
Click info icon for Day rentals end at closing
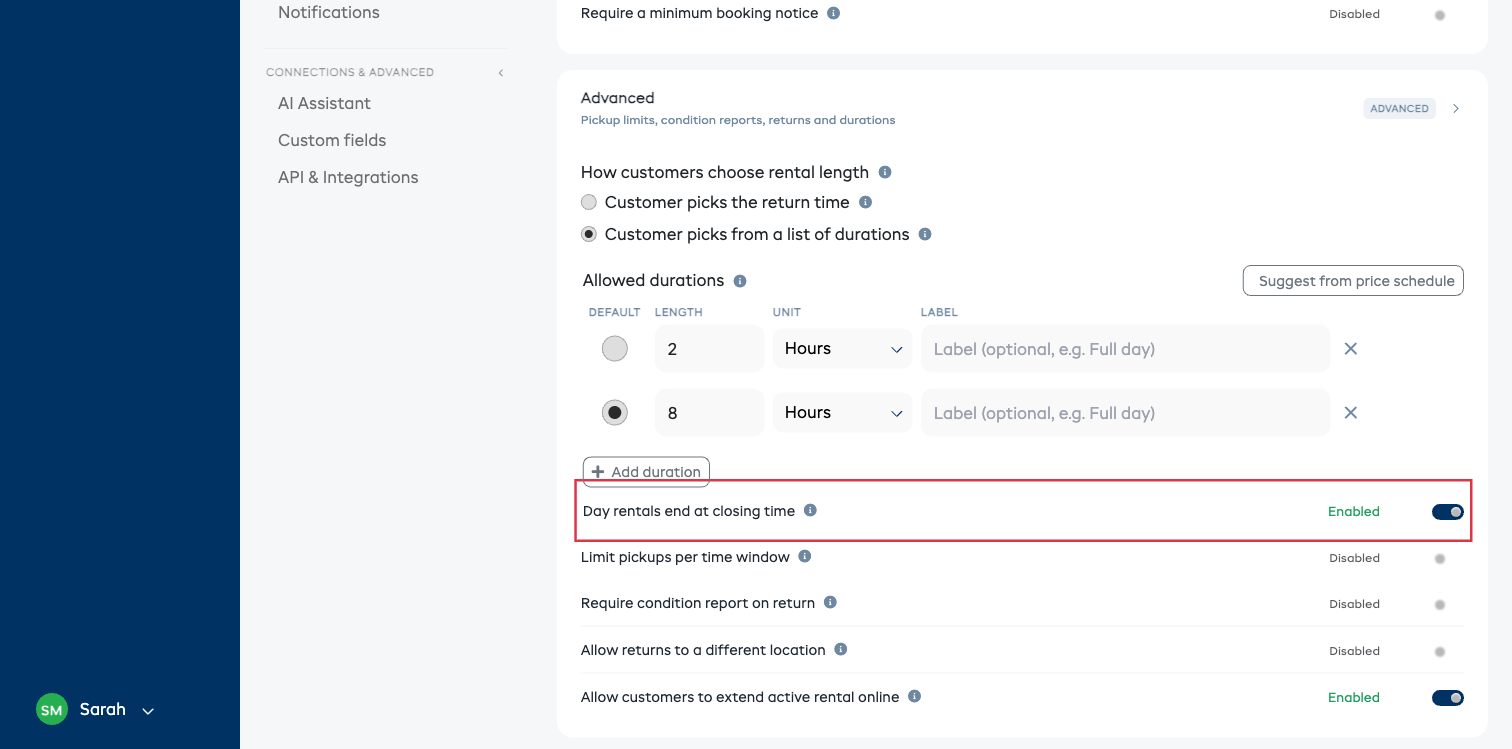811,510
